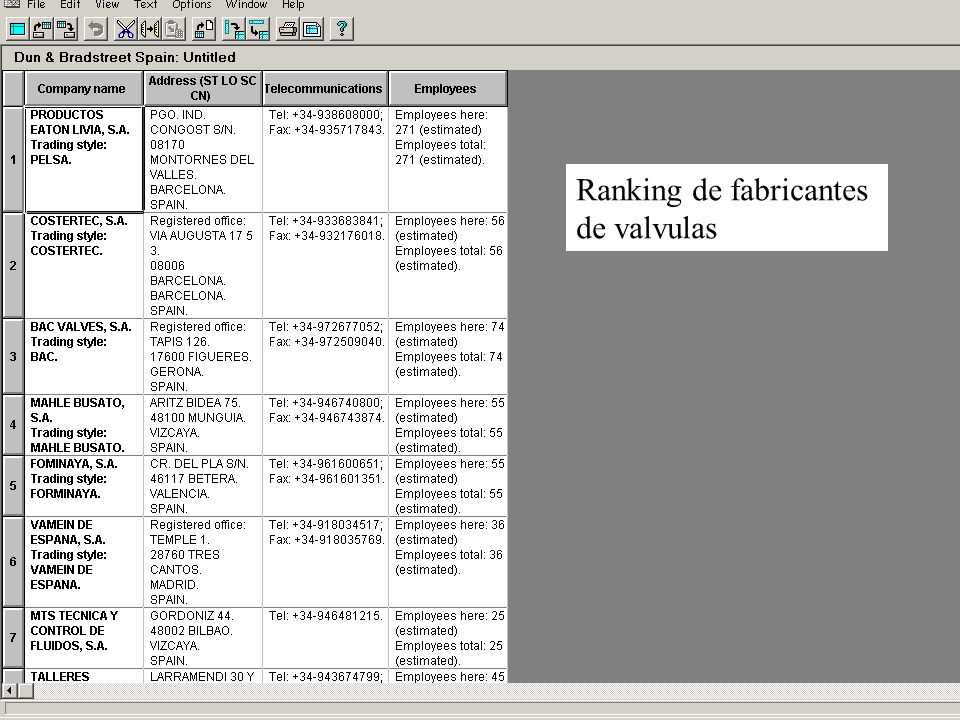Click the table's top-left select-all corner
Screen dimensions: 960x720
(13, 88)
